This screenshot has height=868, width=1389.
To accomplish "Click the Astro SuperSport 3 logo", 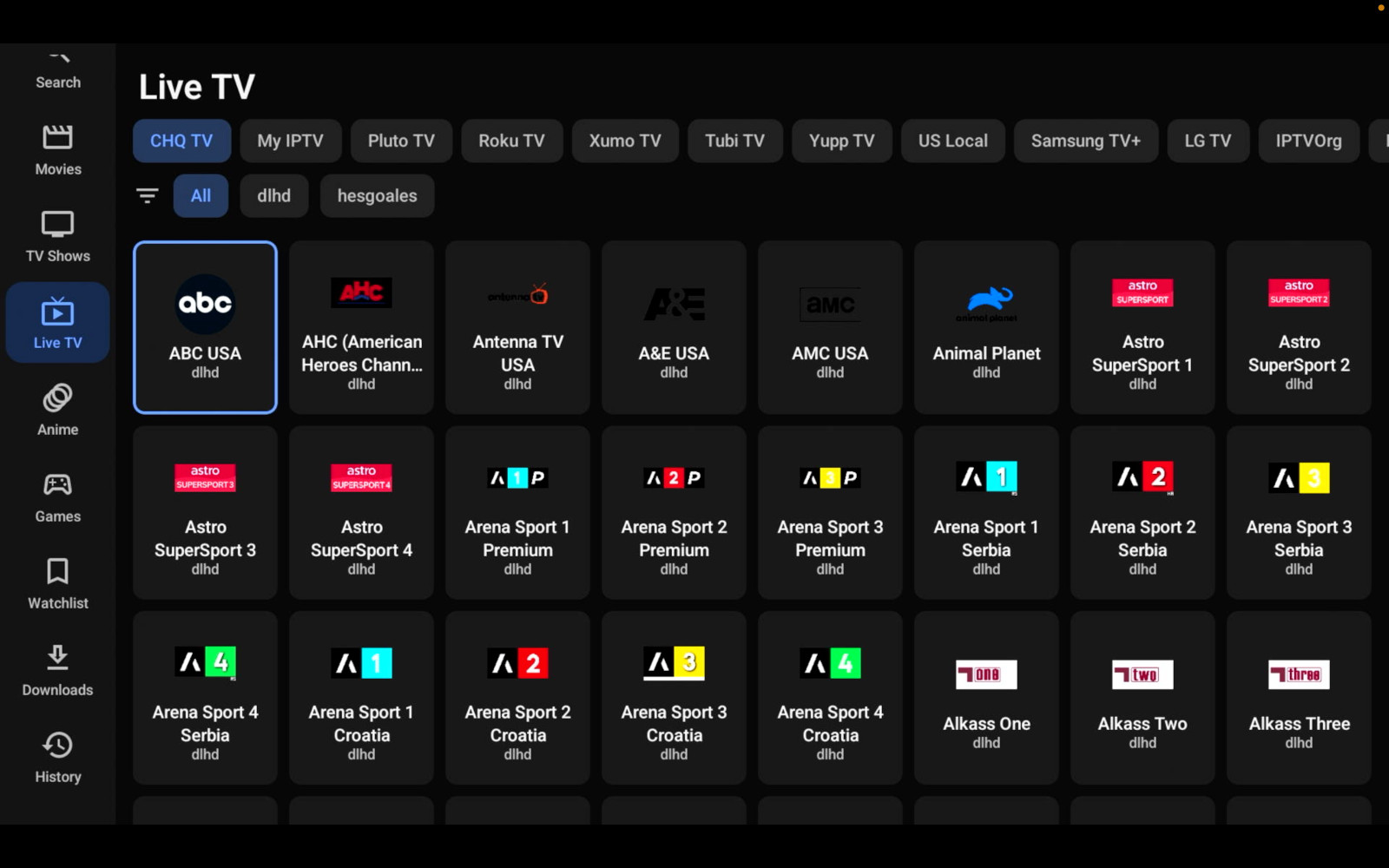I will point(205,477).
